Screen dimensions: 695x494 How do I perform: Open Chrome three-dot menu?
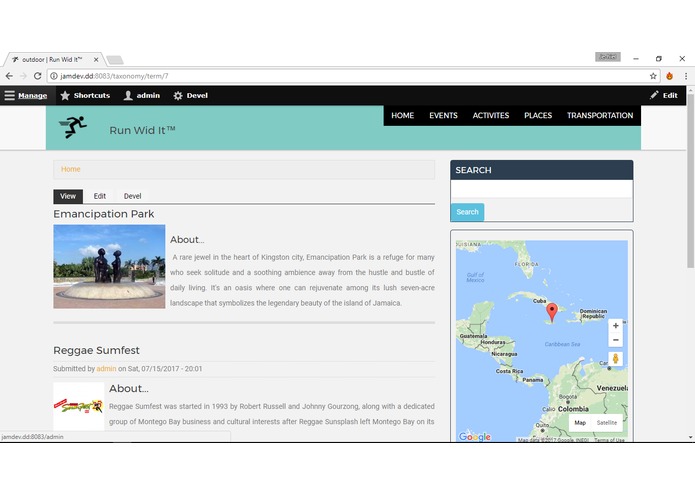coord(686,76)
